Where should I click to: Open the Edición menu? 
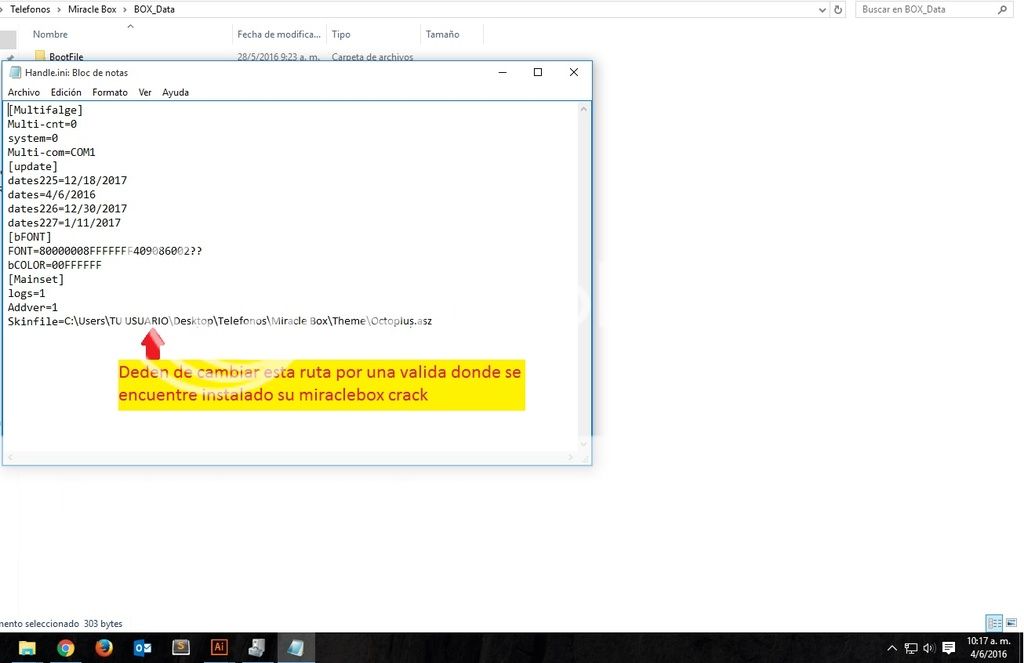[x=66, y=92]
